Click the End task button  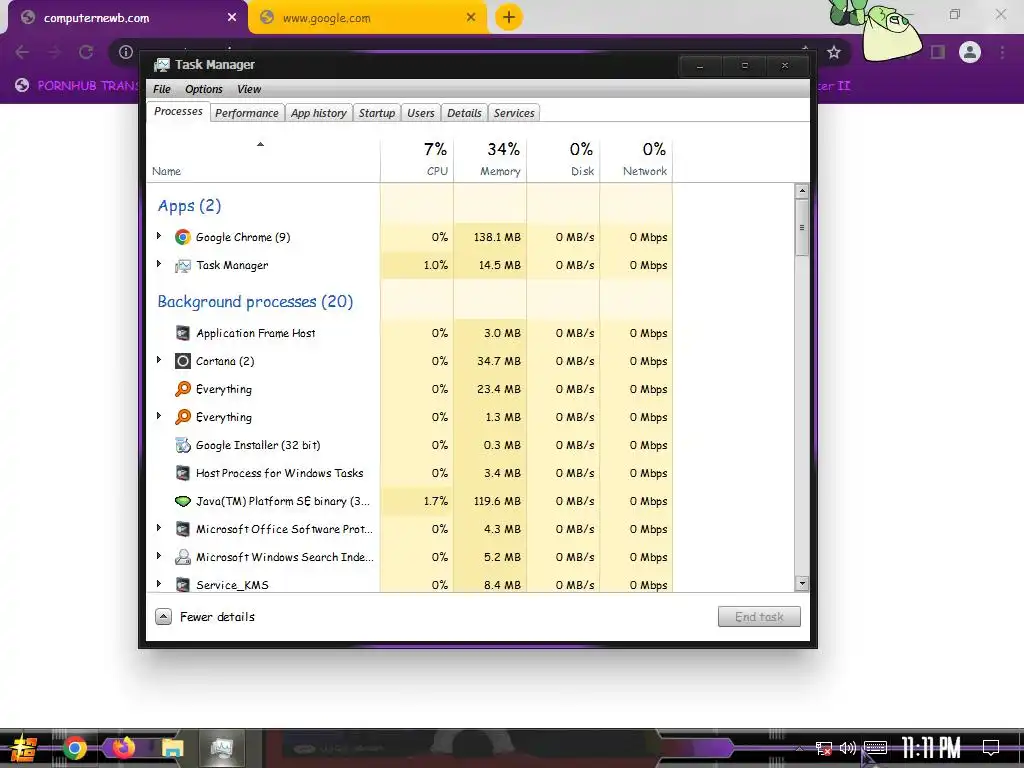pos(759,616)
